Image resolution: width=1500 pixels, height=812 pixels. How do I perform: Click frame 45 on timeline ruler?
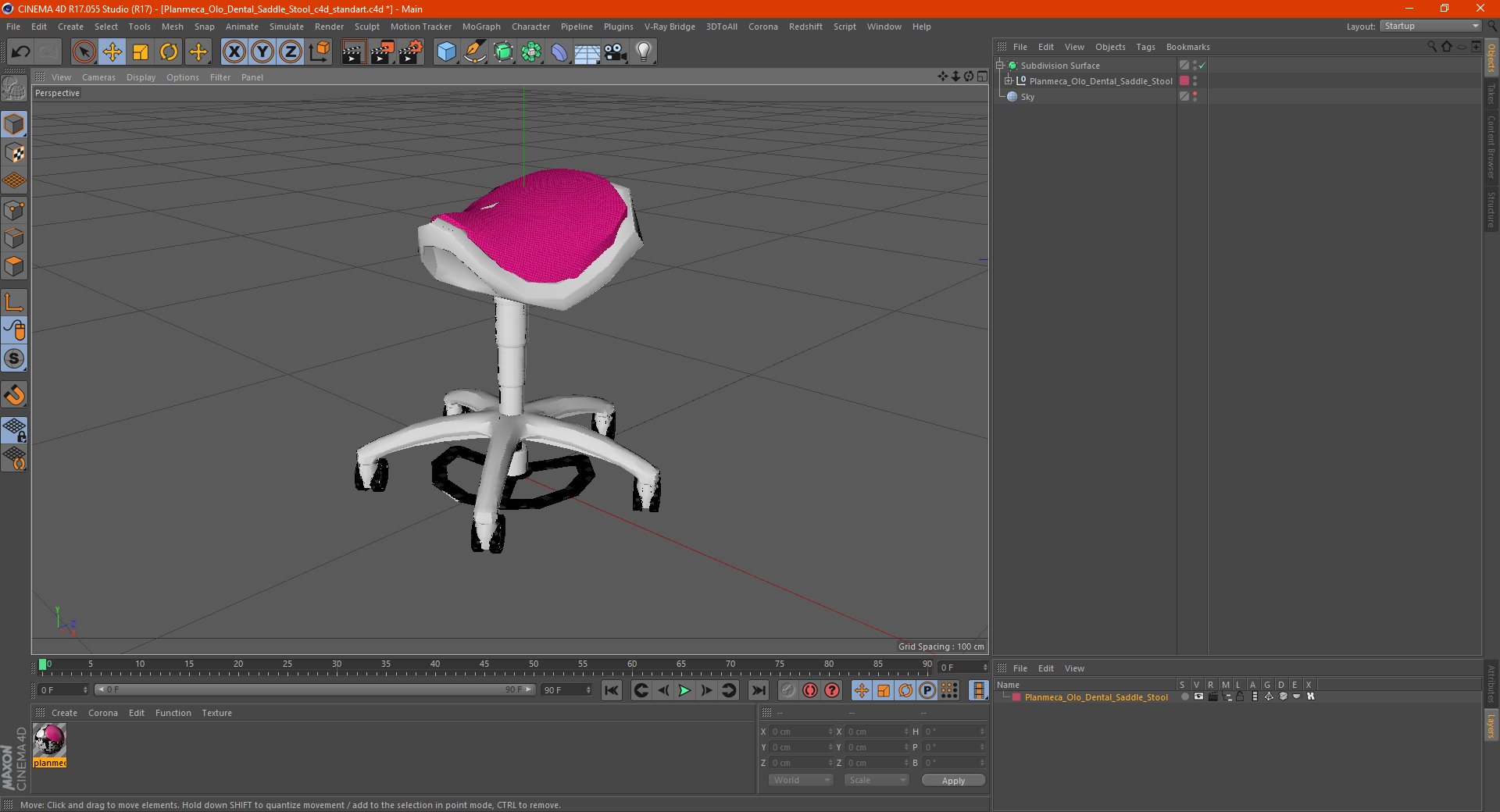tap(484, 665)
